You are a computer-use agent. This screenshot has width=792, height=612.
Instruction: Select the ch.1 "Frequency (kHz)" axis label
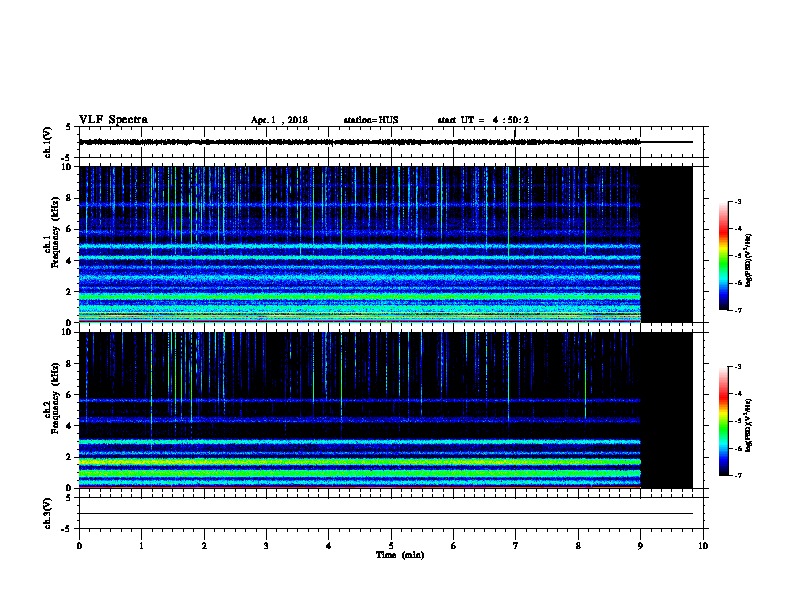(x=55, y=233)
